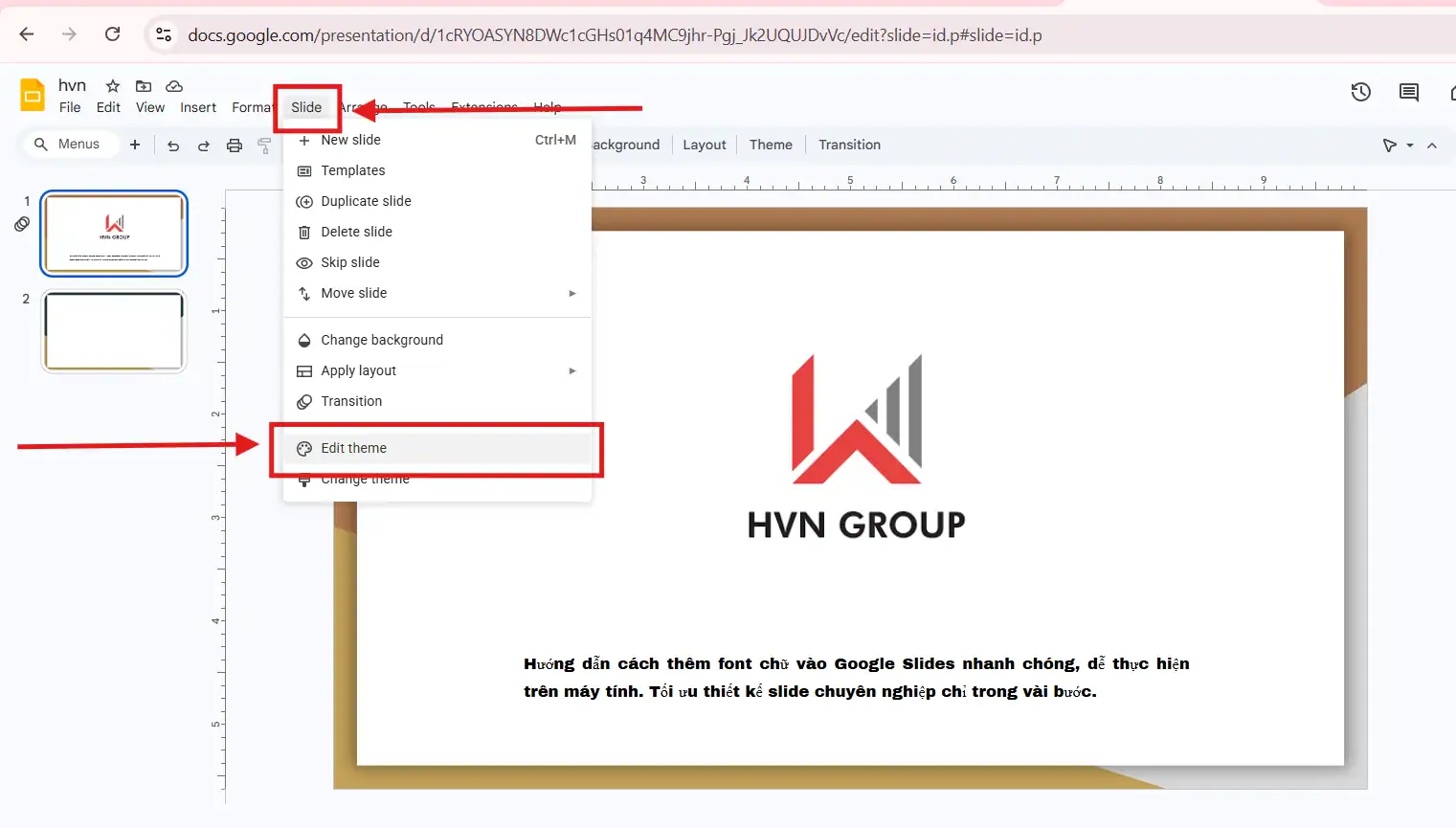Click the pointer mode cursor icon
The image size is (1456, 828).
1389,145
